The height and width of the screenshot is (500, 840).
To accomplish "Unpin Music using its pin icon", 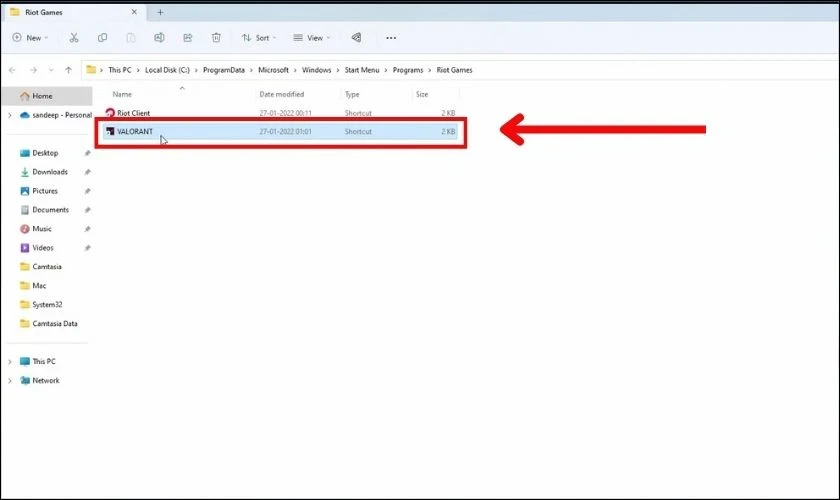I will (87, 229).
